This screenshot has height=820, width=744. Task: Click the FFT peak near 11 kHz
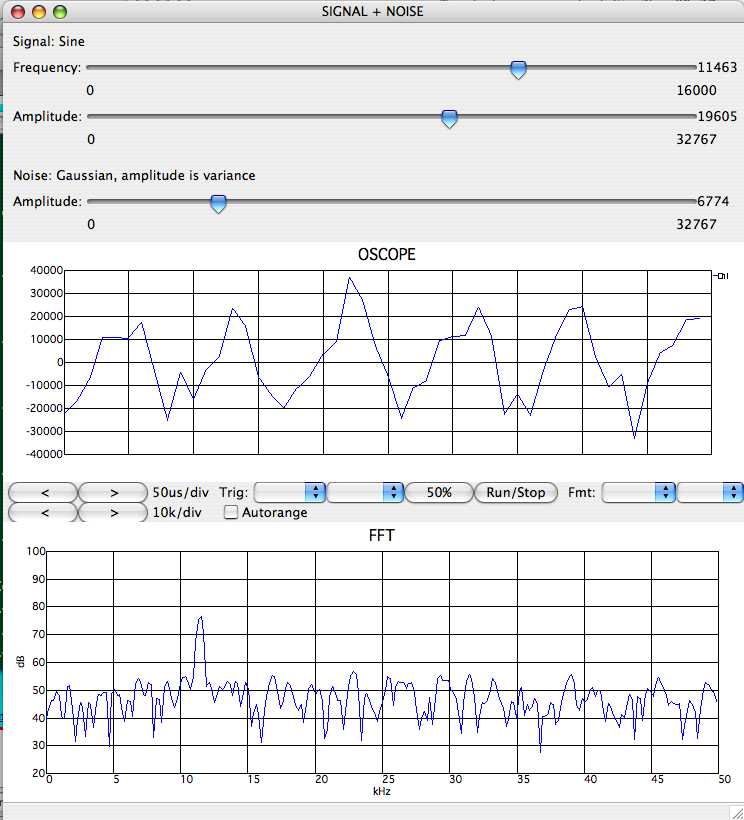click(x=201, y=618)
